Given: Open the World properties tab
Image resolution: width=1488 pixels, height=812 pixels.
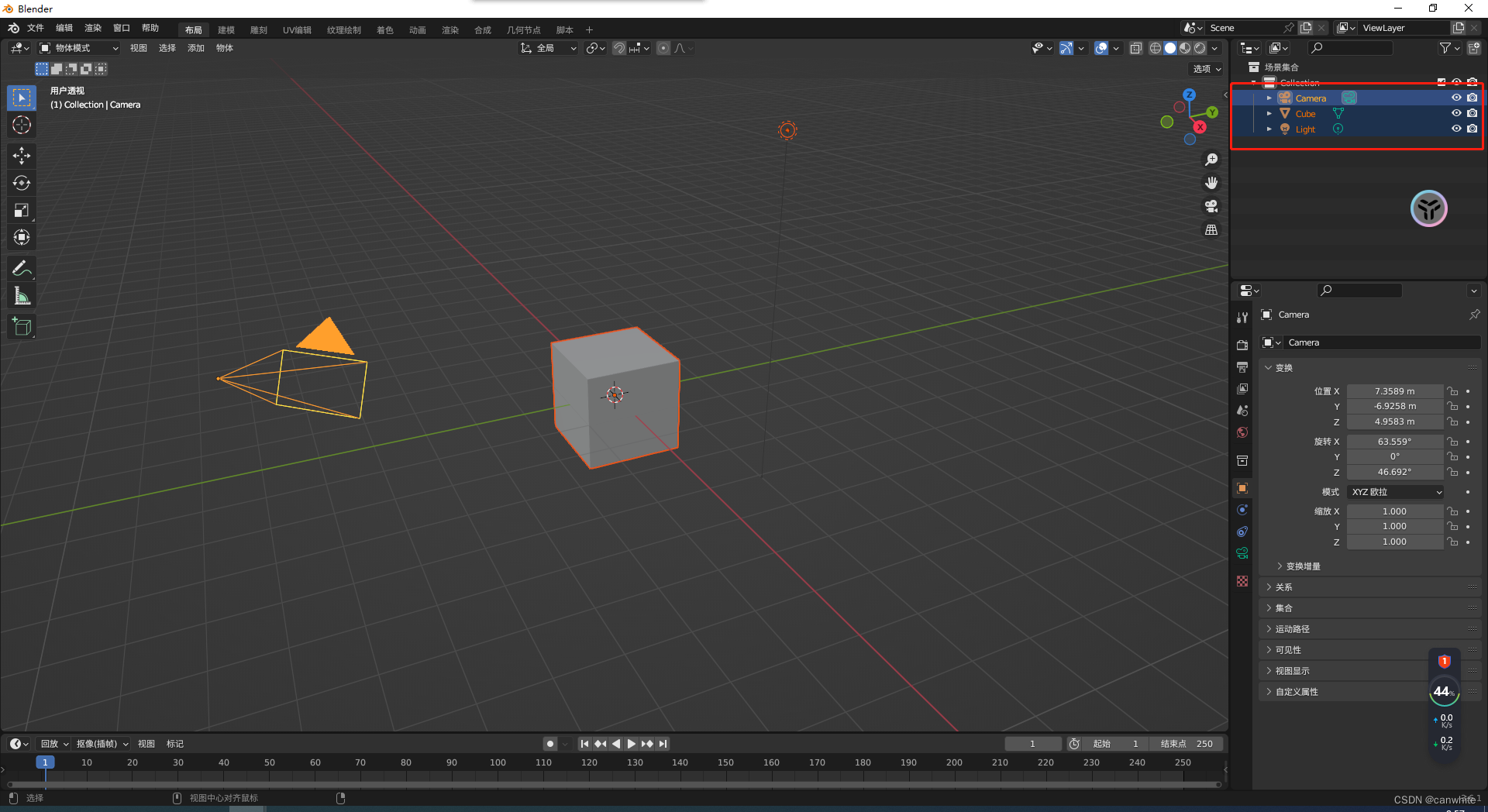Looking at the screenshot, I should pos(1242,432).
